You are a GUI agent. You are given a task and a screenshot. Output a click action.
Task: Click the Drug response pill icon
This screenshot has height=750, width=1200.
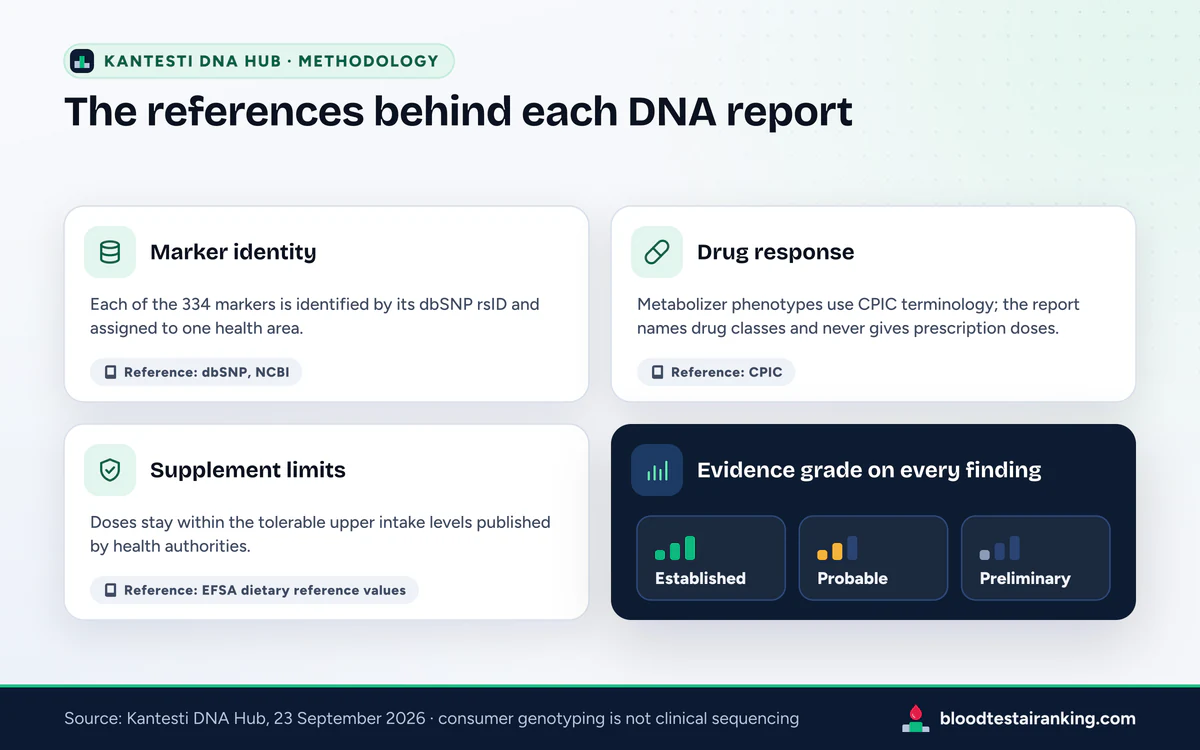pyautogui.click(x=657, y=252)
